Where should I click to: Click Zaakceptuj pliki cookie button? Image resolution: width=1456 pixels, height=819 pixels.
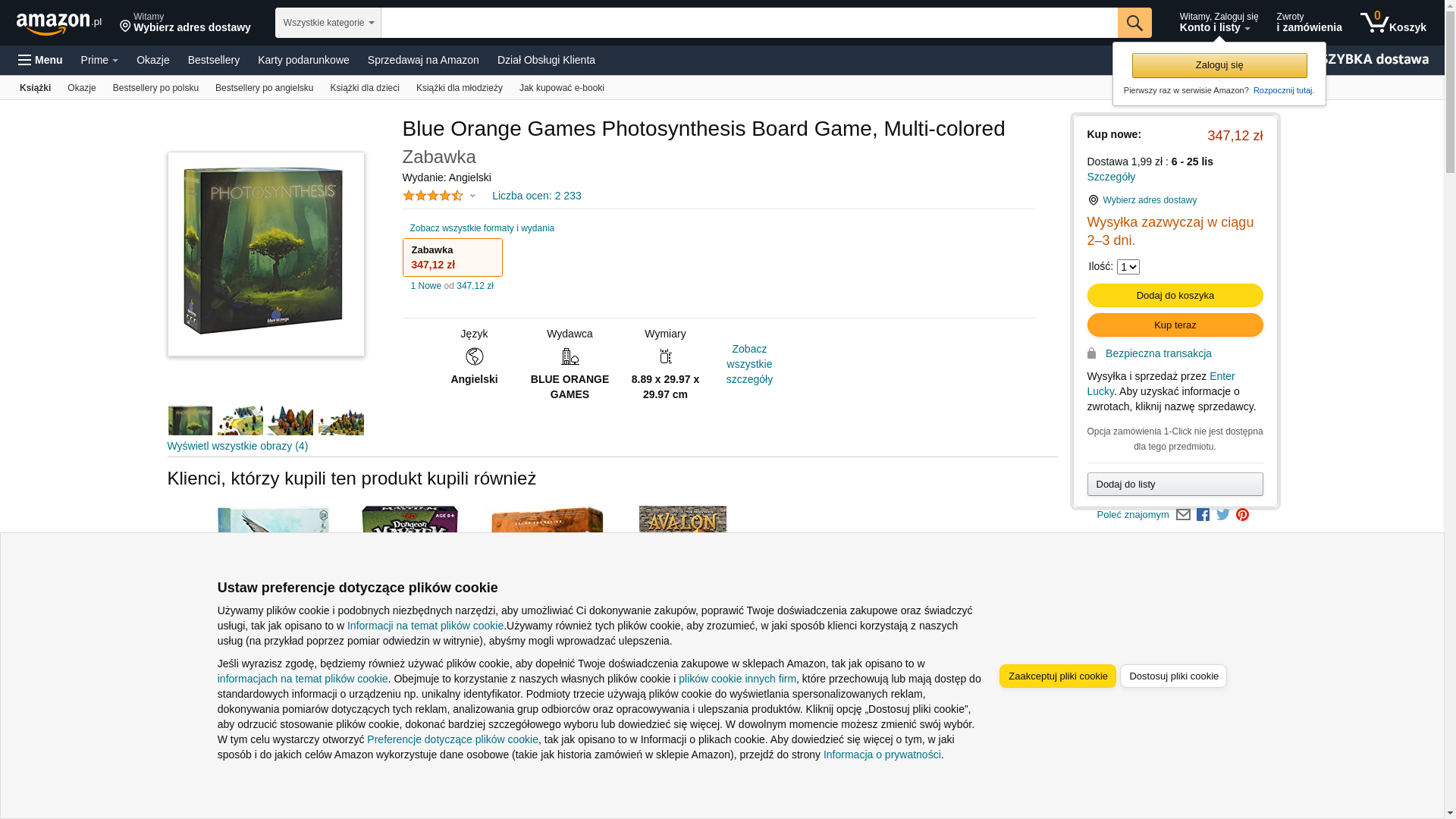(x=1058, y=676)
